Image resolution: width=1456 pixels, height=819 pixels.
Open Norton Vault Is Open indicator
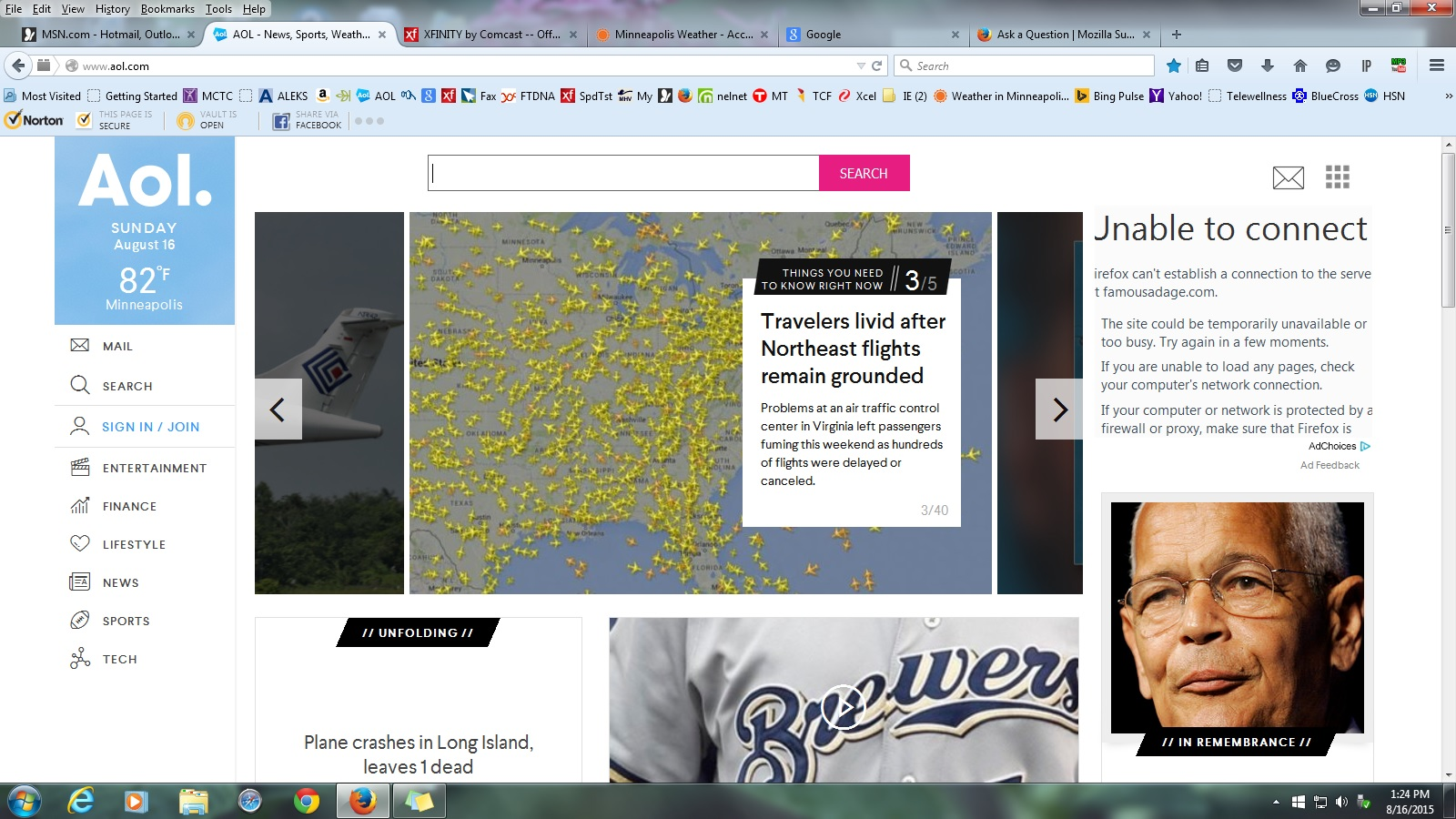207,120
